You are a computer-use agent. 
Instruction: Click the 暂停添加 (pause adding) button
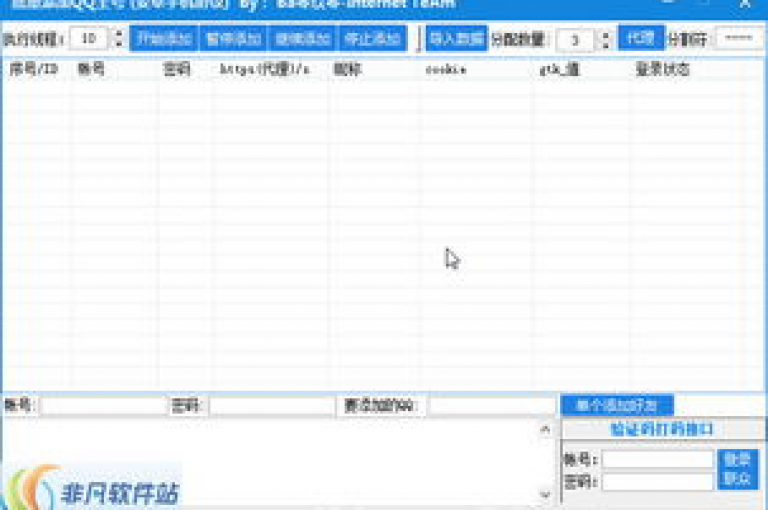click(234, 38)
